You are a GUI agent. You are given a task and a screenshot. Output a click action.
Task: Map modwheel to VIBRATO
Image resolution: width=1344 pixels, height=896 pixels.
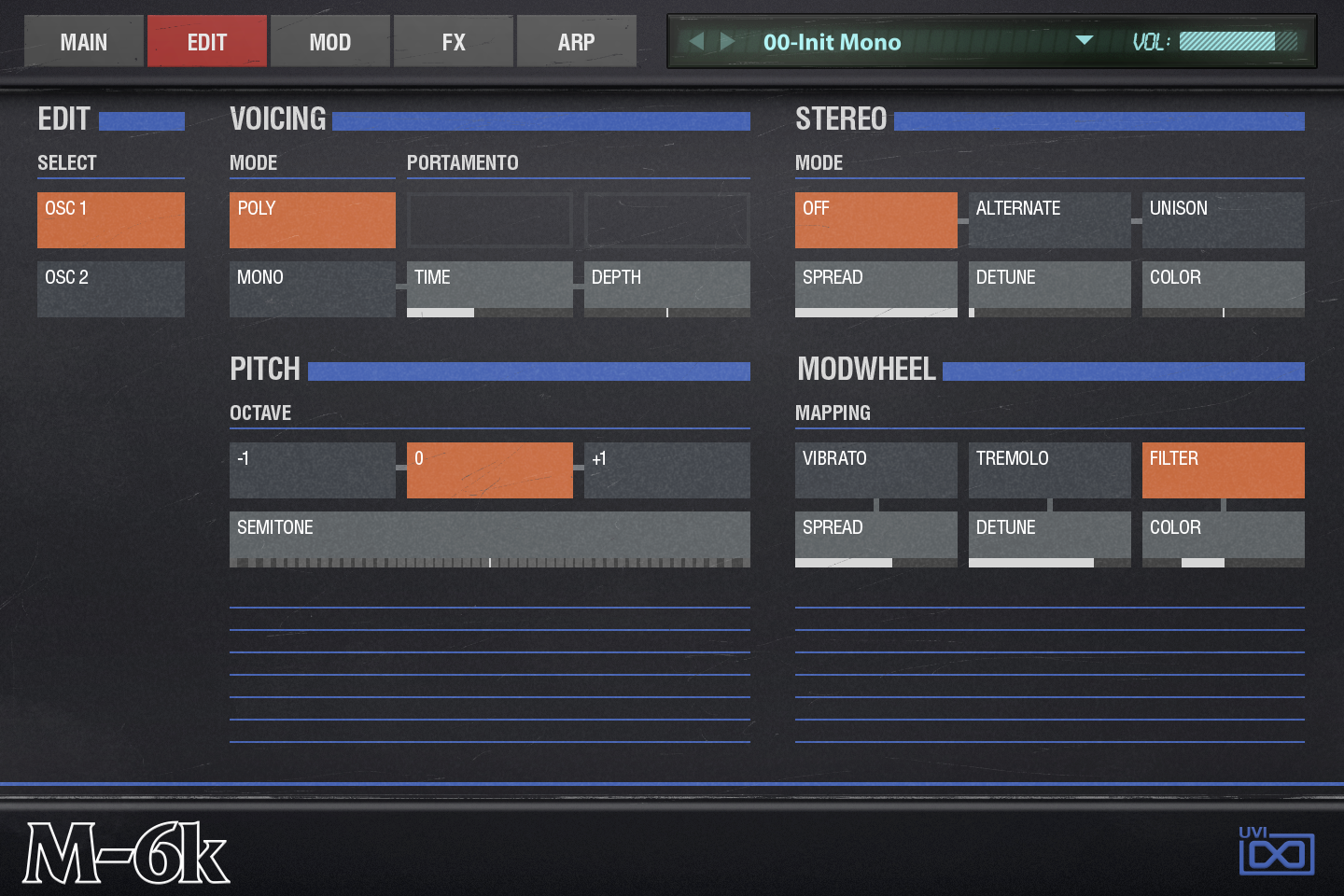(876, 470)
